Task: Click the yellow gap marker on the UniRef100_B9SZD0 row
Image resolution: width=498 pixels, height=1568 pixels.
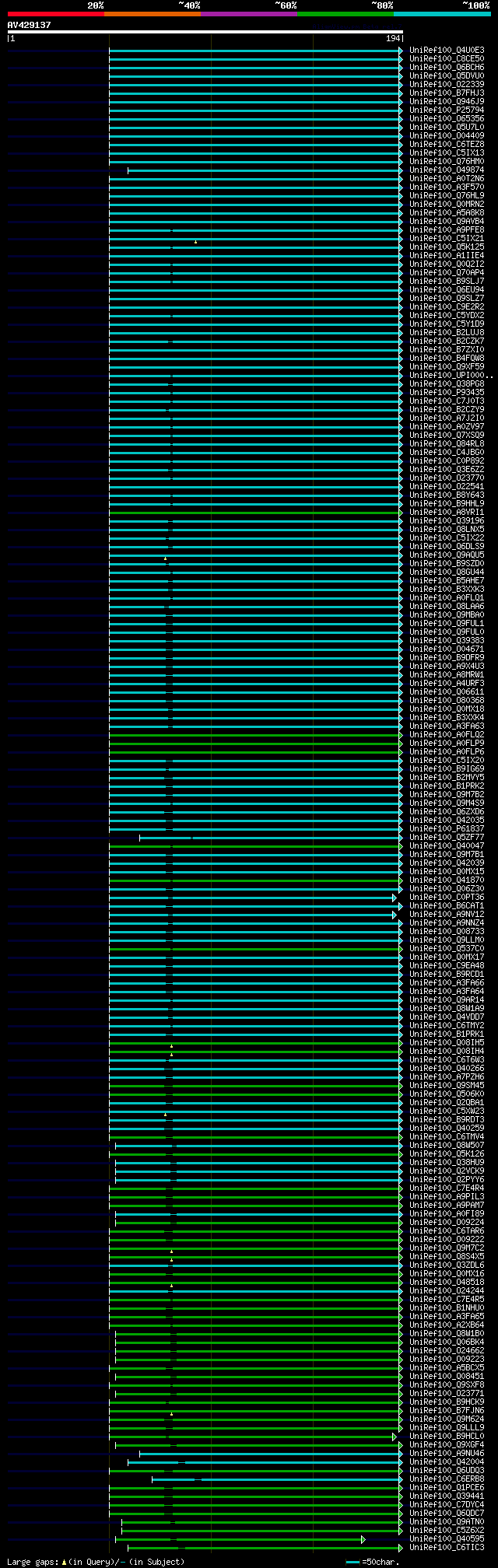Action: coord(165,558)
